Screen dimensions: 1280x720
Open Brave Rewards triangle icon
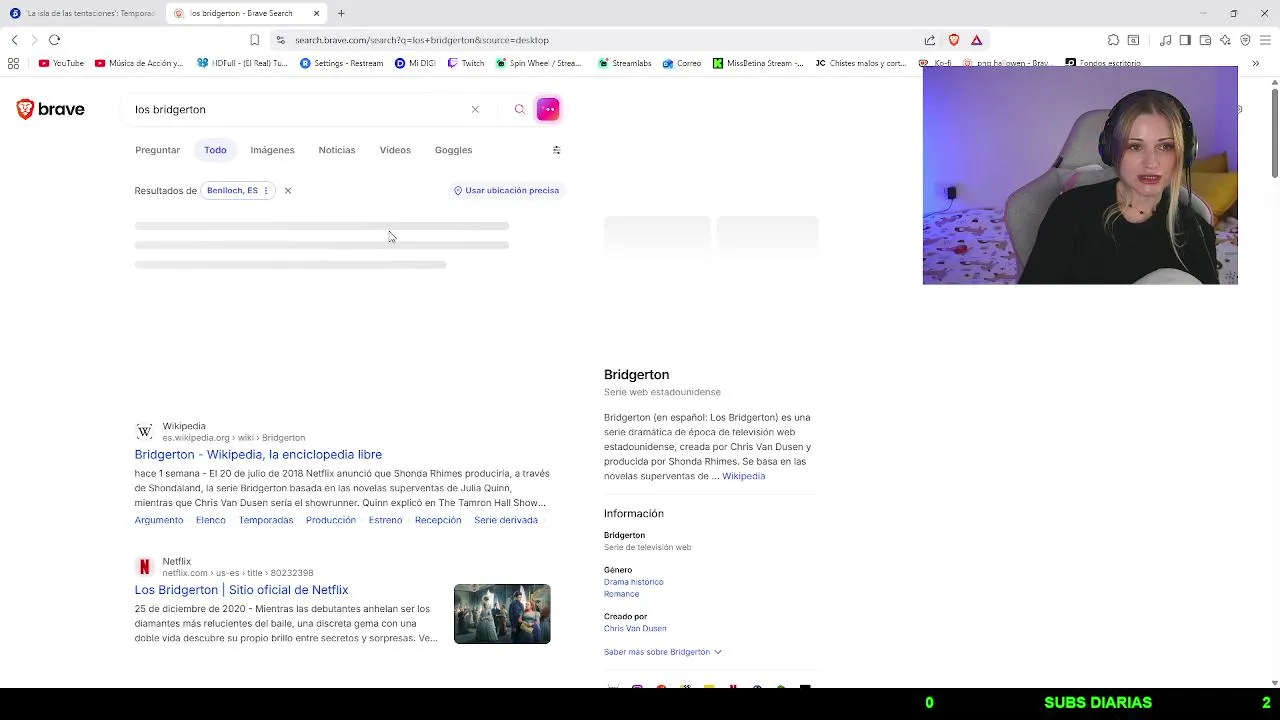coord(977,40)
